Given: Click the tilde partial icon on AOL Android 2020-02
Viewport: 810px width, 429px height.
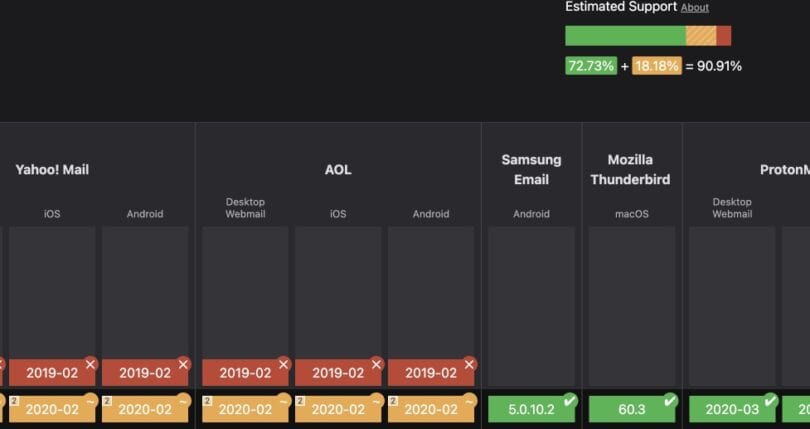Looking at the screenshot, I should (469, 401).
